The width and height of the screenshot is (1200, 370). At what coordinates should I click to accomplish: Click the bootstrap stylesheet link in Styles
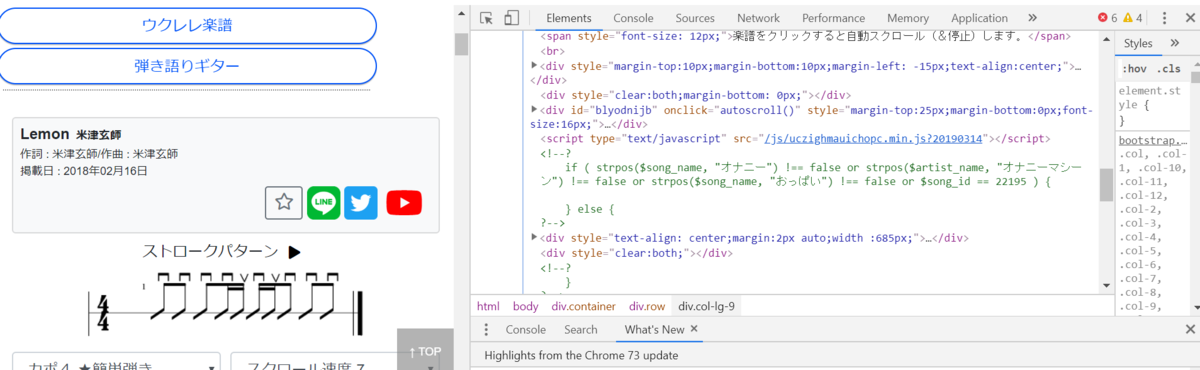(x=1150, y=141)
